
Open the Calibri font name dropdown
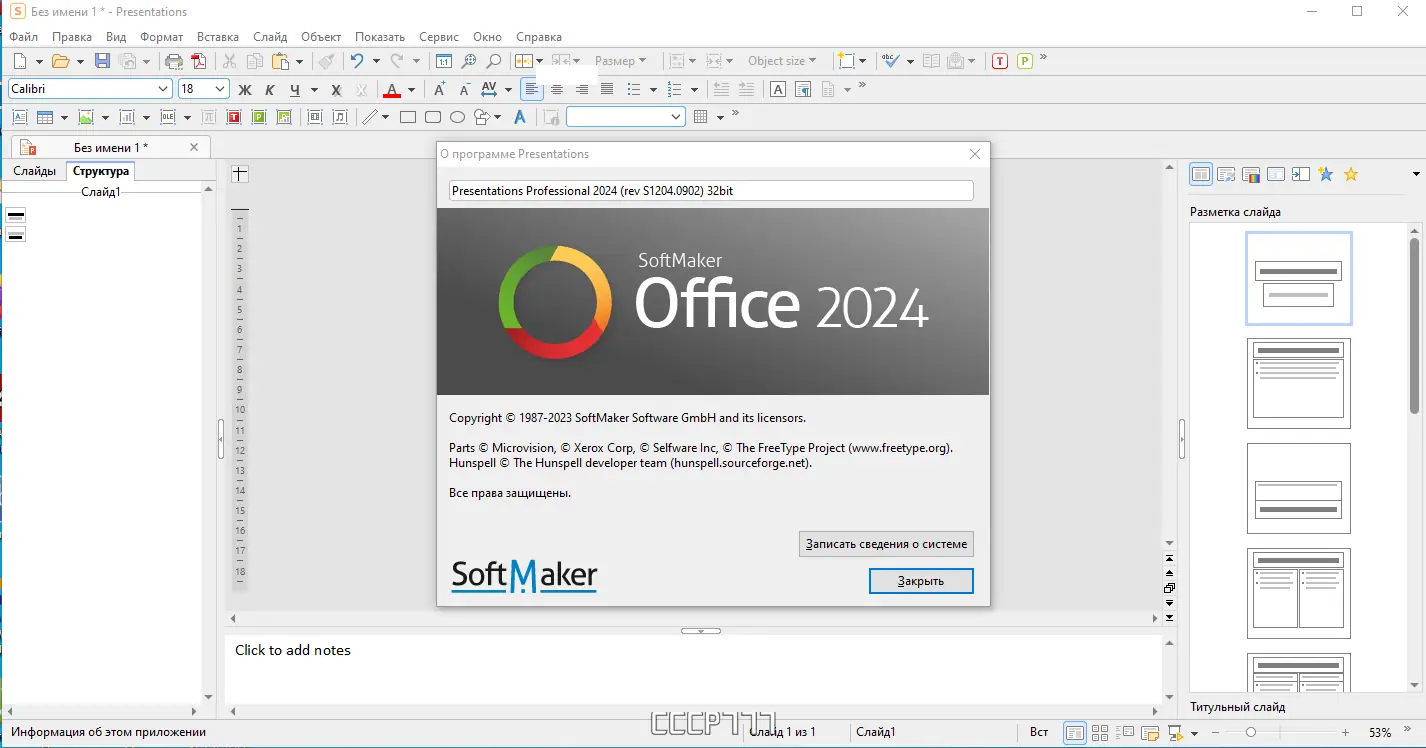click(165, 88)
